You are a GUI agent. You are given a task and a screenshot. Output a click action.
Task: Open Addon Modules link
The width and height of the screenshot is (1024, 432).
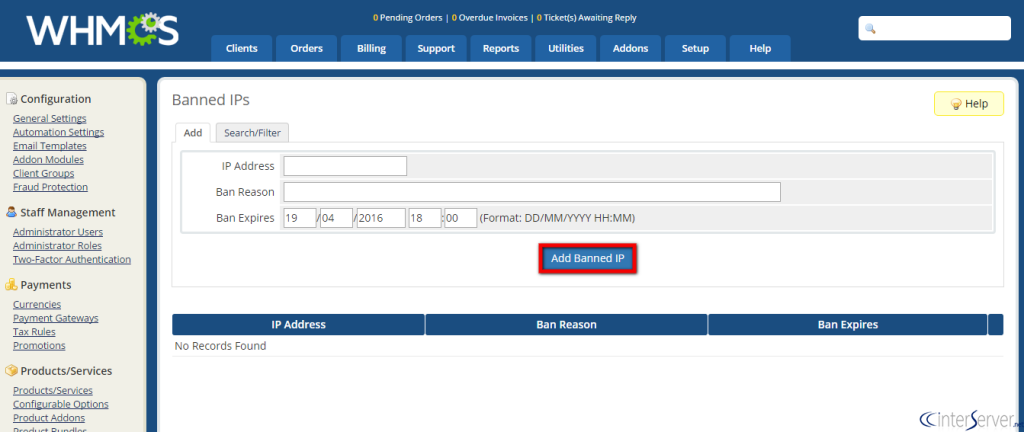[48, 159]
